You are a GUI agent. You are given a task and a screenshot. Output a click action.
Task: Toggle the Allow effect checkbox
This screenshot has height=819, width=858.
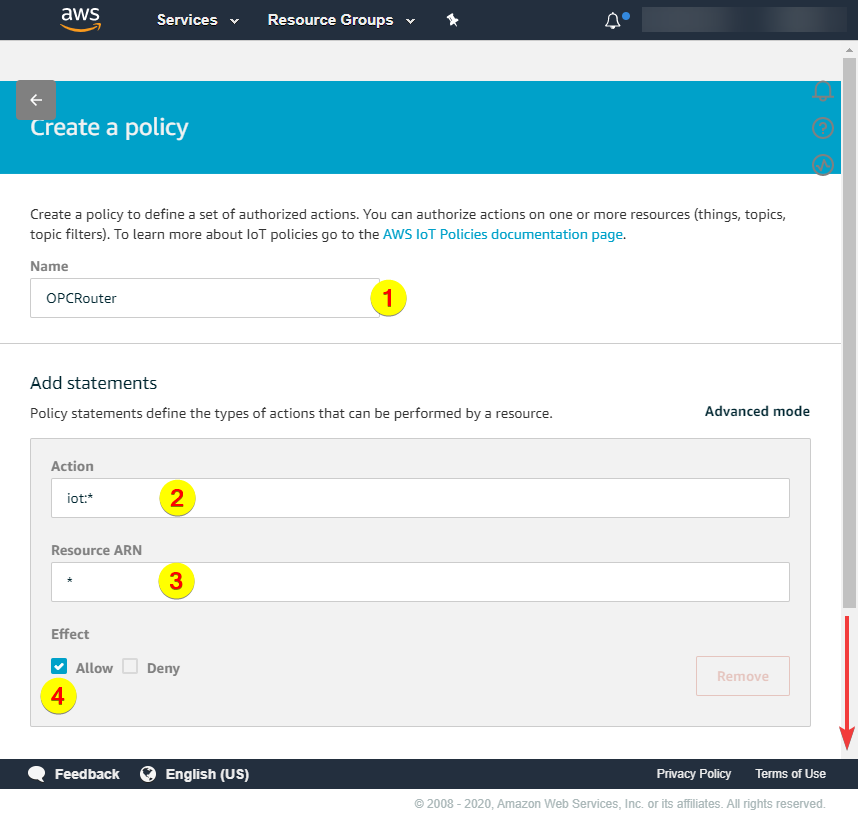60,666
